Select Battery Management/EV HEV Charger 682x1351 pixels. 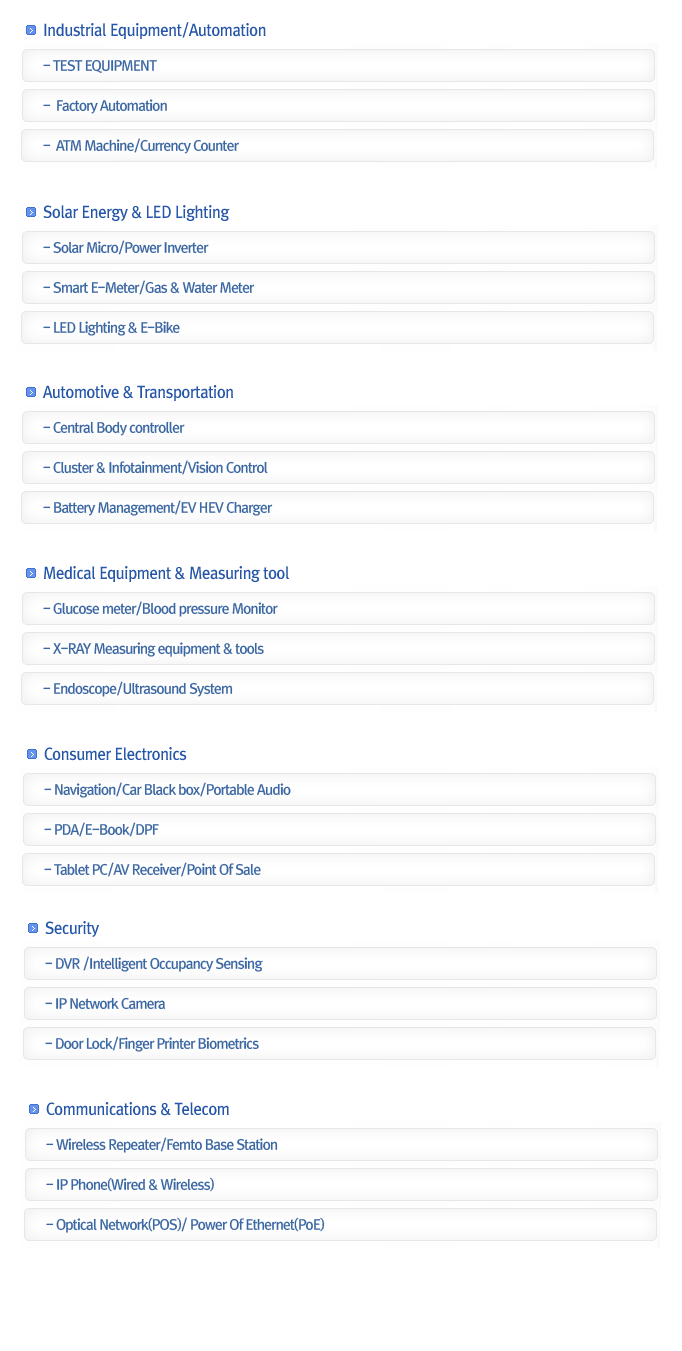pos(162,508)
